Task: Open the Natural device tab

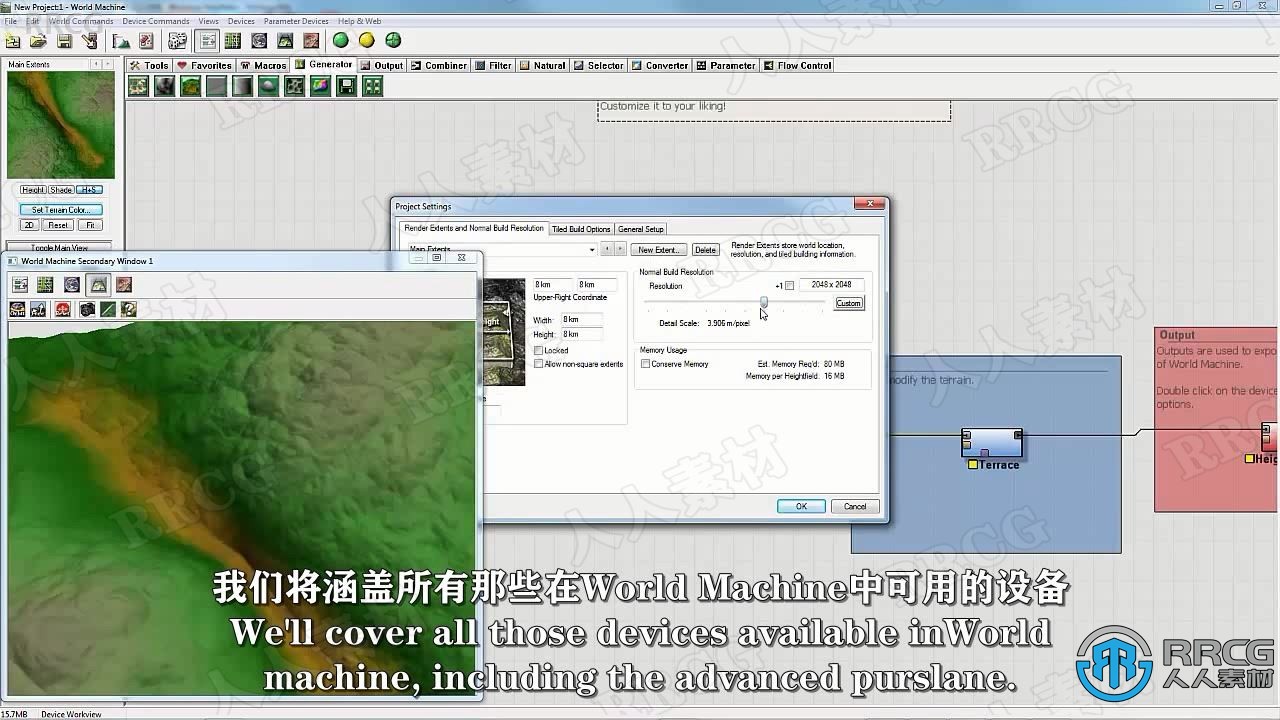Action: click(543, 65)
